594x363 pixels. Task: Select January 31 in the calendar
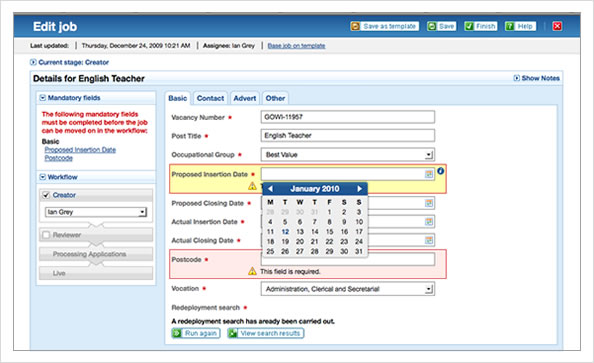click(x=359, y=251)
